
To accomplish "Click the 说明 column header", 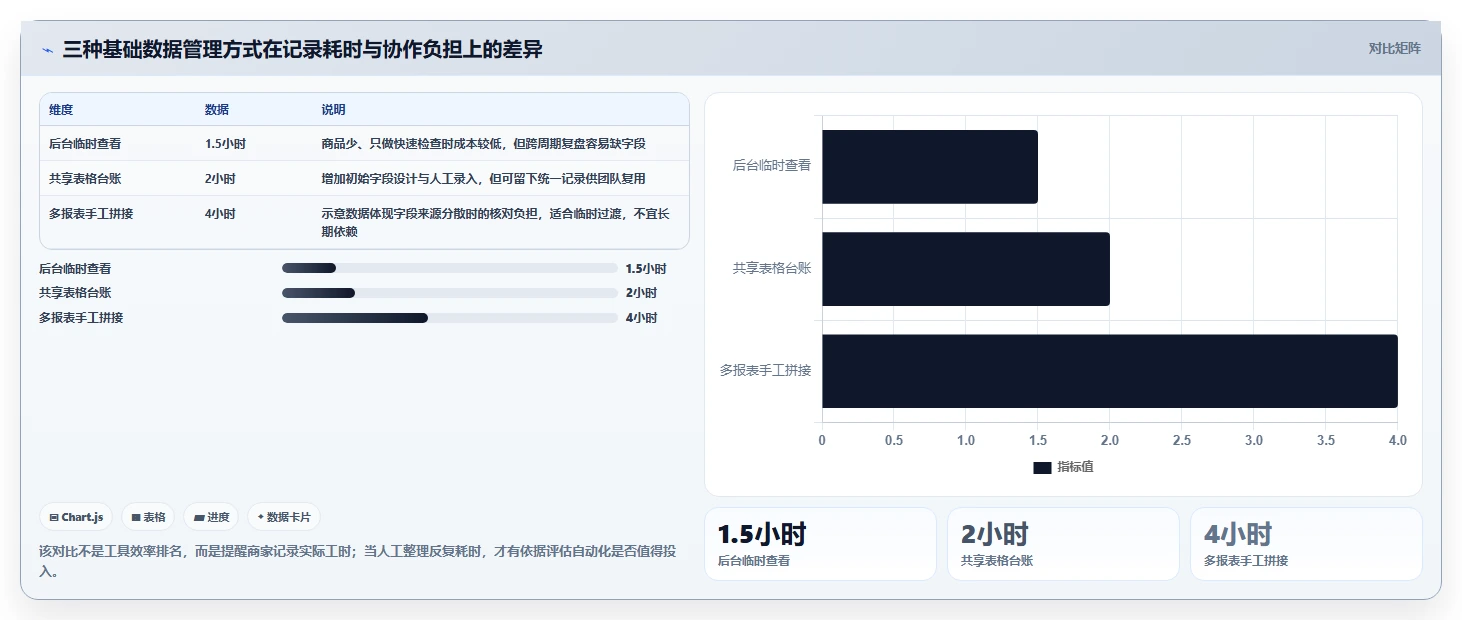I will click(x=333, y=110).
